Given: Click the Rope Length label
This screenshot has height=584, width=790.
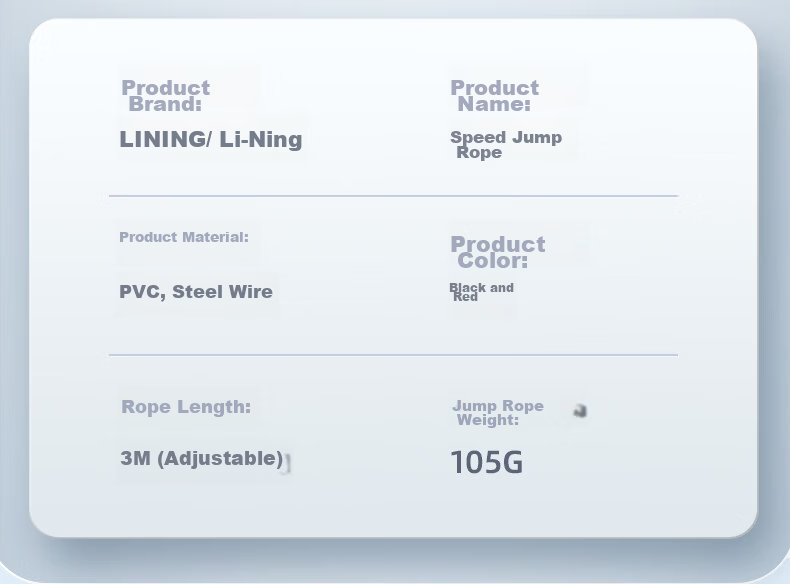Looking at the screenshot, I should tap(186, 407).
